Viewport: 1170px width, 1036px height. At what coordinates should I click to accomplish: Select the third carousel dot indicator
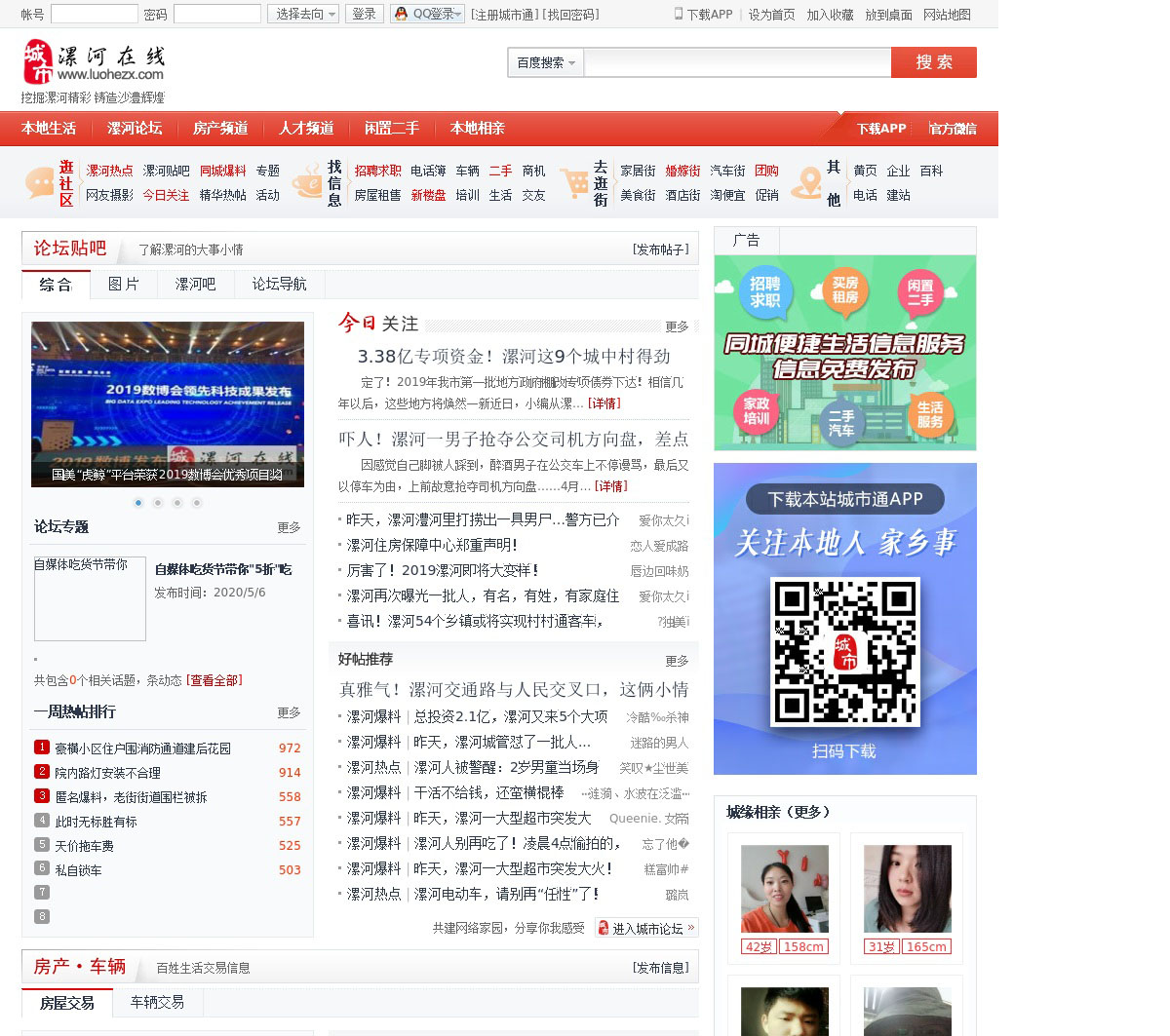click(x=177, y=503)
